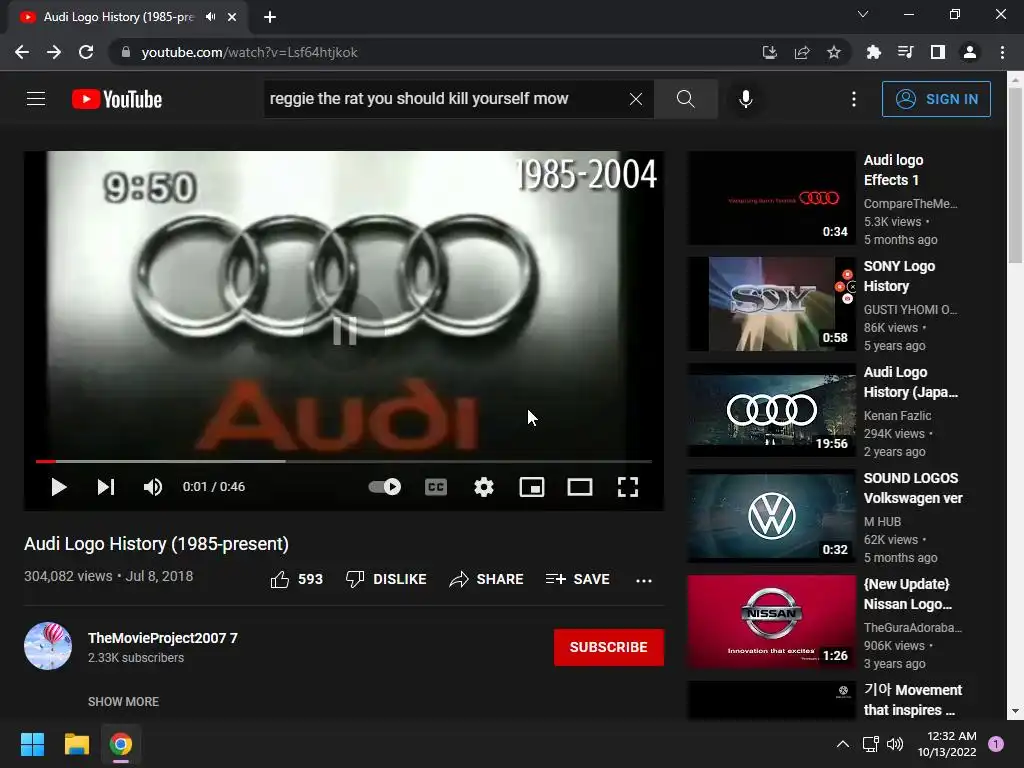This screenshot has width=1024, height=768.
Task: Open File Explorer from taskbar
Action: [76, 744]
